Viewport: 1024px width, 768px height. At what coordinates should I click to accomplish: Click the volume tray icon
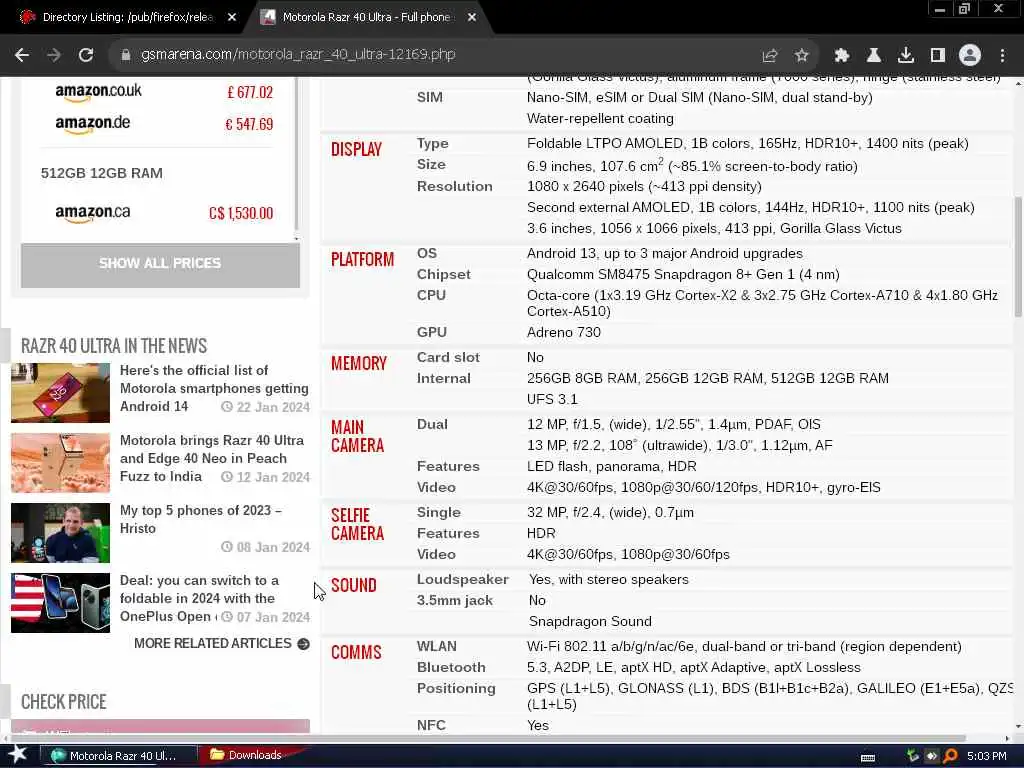(x=931, y=756)
